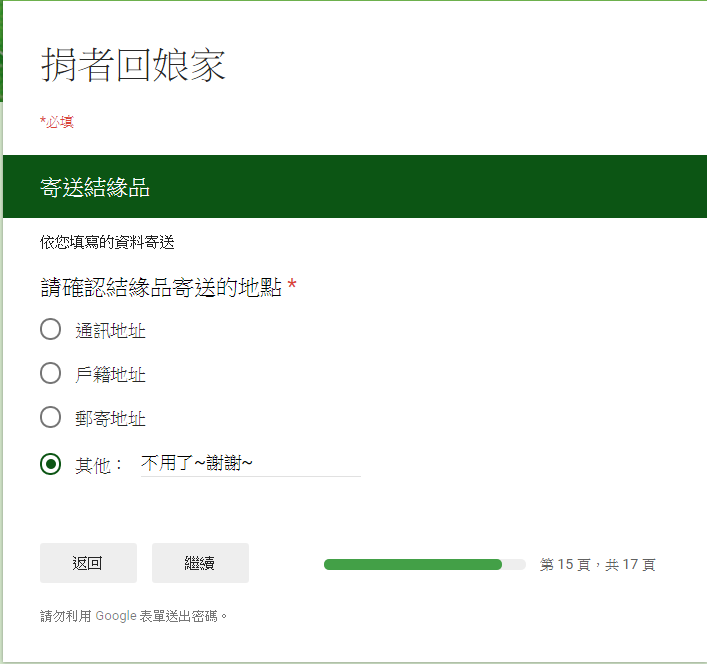The image size is (707, 664).
Task: Click the description 依您填寫的資料寄送
Action: 107,242
